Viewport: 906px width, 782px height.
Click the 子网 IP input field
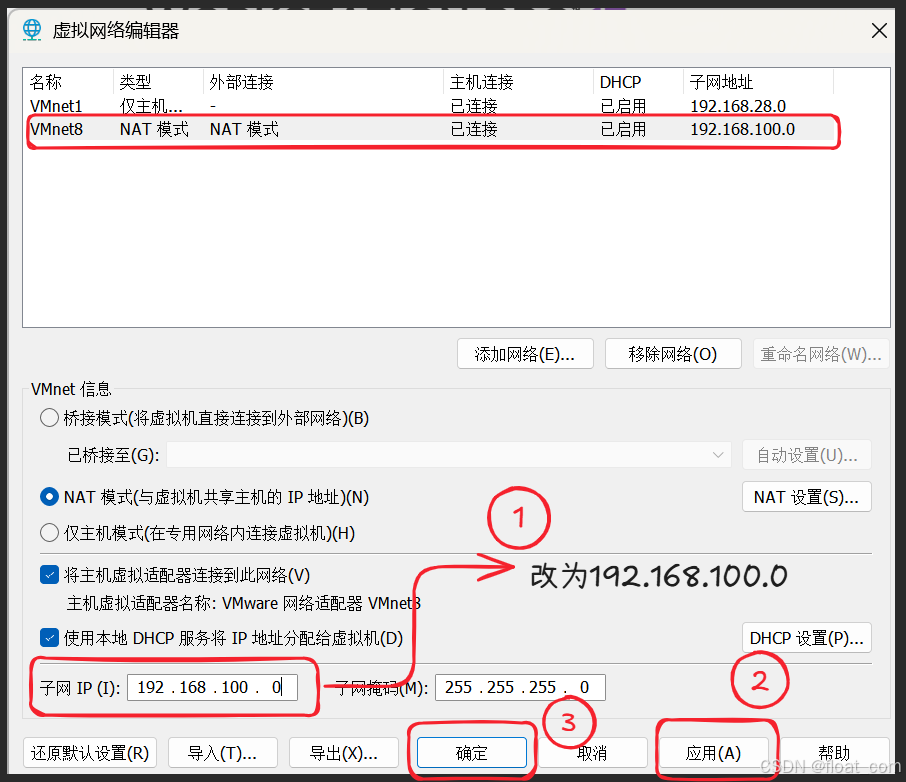[x=212, y=687]
